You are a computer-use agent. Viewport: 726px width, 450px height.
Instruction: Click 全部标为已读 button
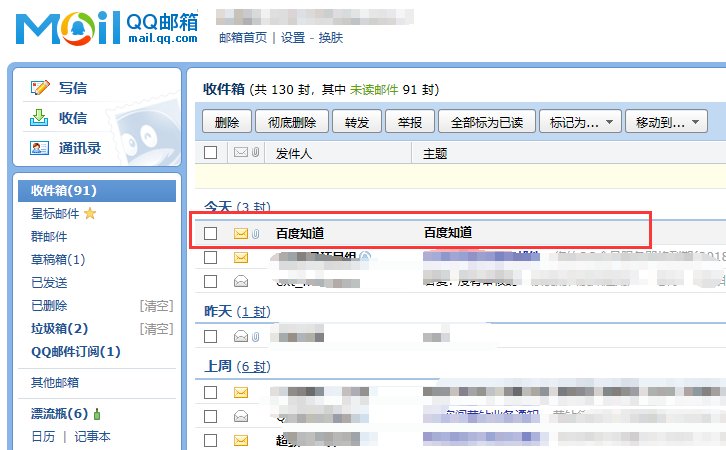pos(487,122)
